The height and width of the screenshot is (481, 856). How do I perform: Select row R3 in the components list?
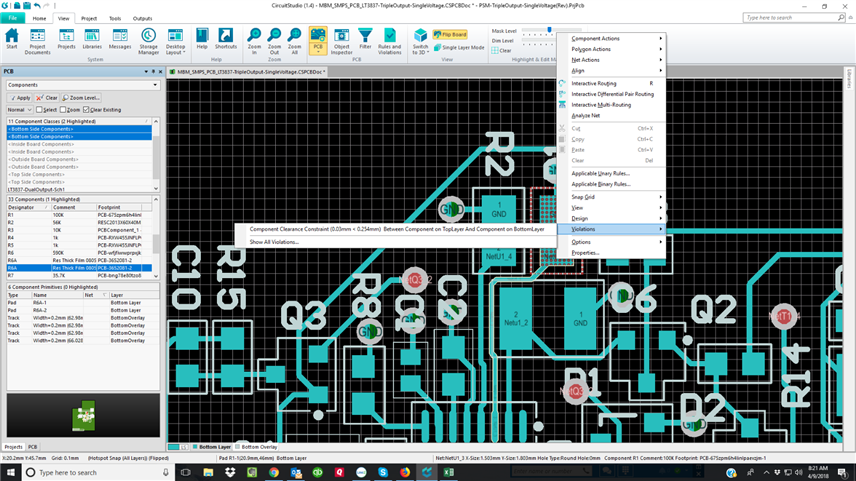(11, 229)
